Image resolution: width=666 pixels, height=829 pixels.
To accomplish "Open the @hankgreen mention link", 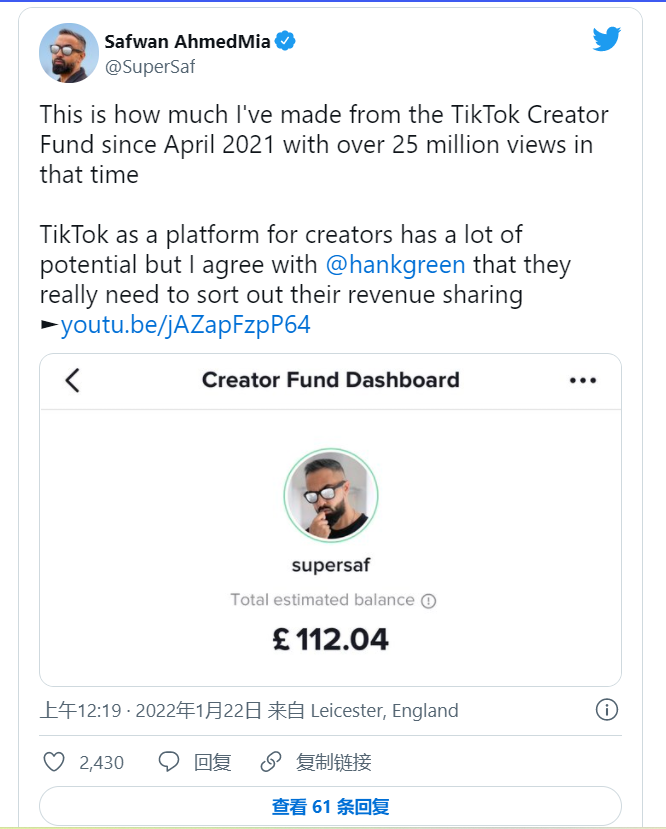I will 398,266.
